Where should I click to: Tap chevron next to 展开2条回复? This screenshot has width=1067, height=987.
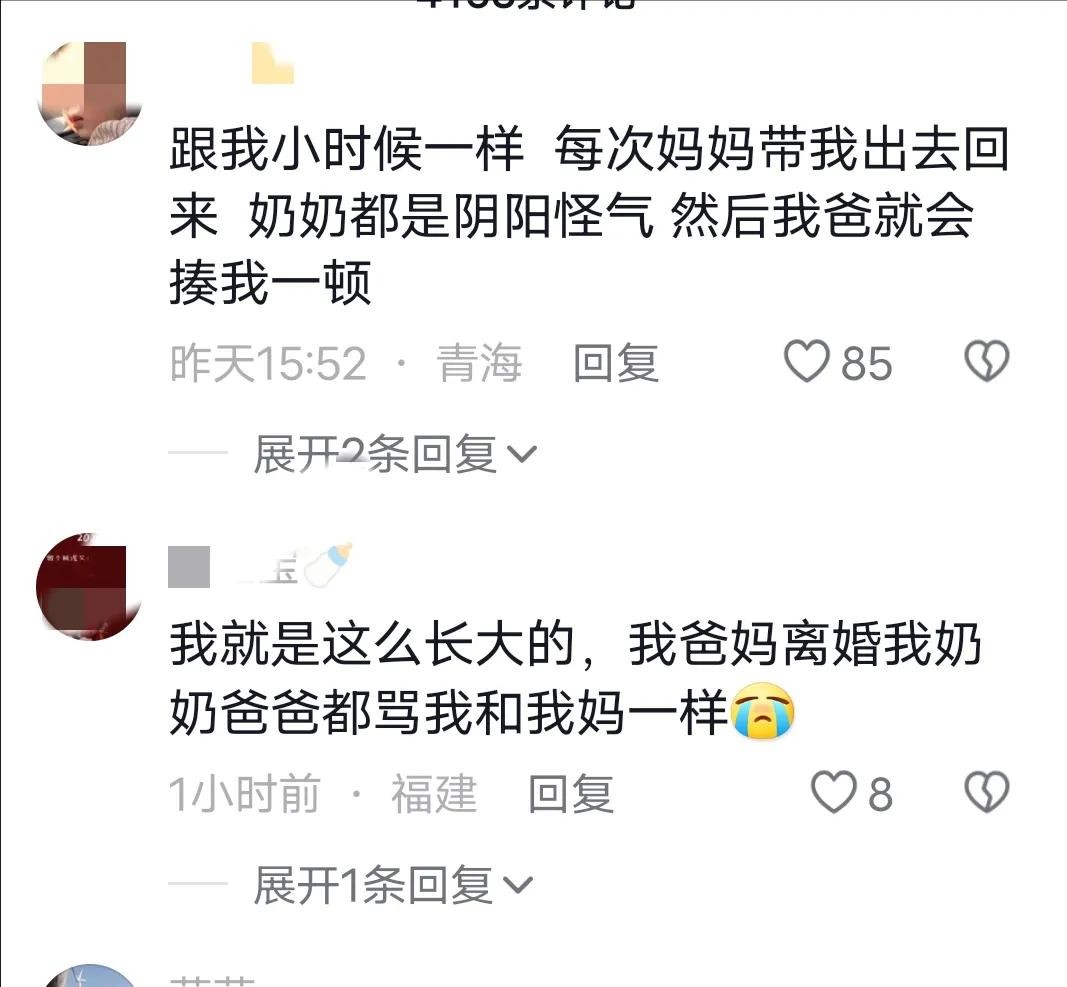point(522,455)
